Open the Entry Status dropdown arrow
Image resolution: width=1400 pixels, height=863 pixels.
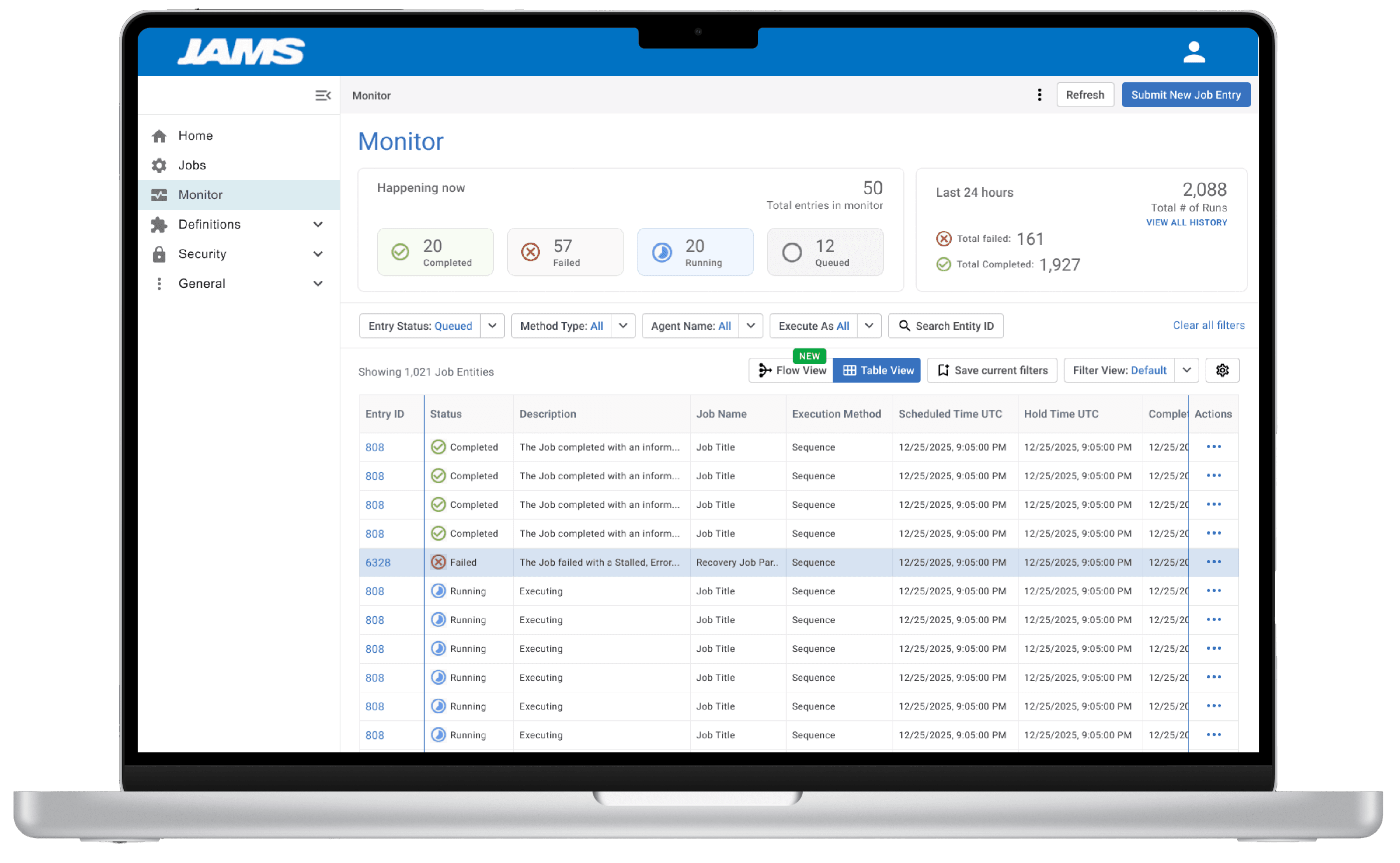tap(492, 326)
